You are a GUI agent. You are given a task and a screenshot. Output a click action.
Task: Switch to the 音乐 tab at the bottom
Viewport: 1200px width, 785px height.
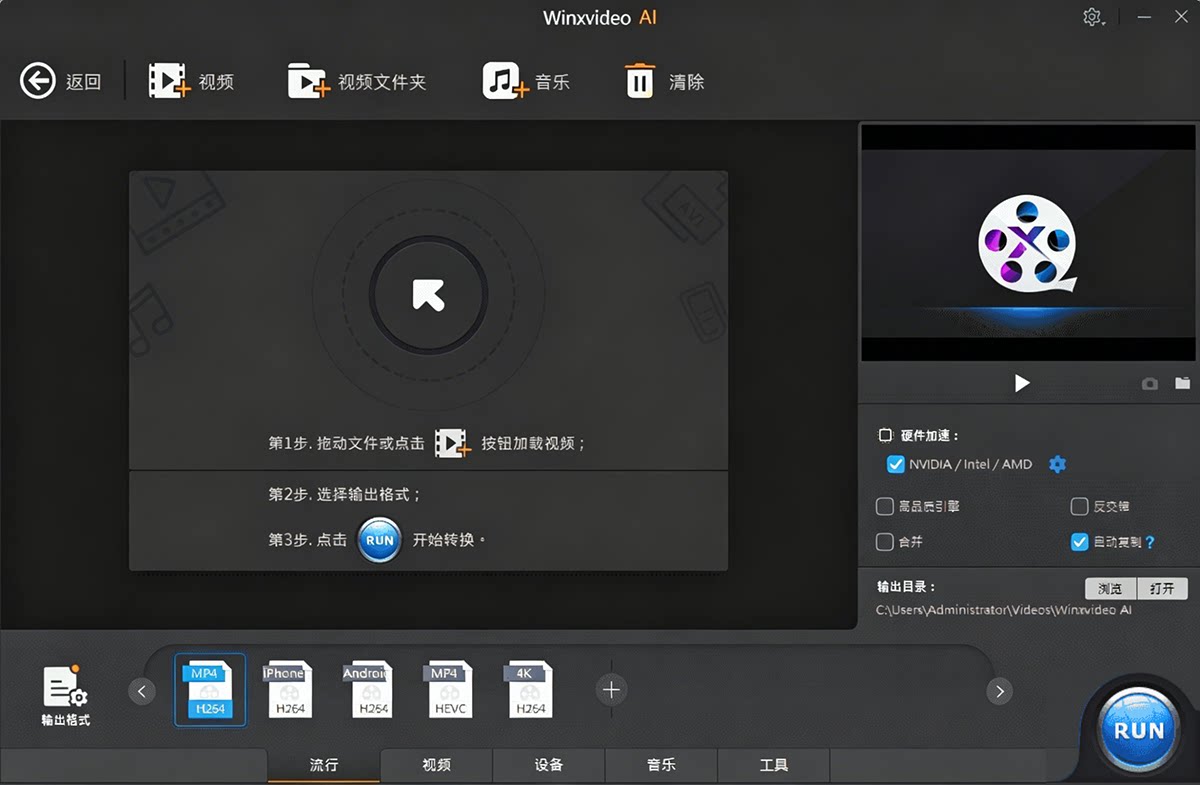pos(661,765)
